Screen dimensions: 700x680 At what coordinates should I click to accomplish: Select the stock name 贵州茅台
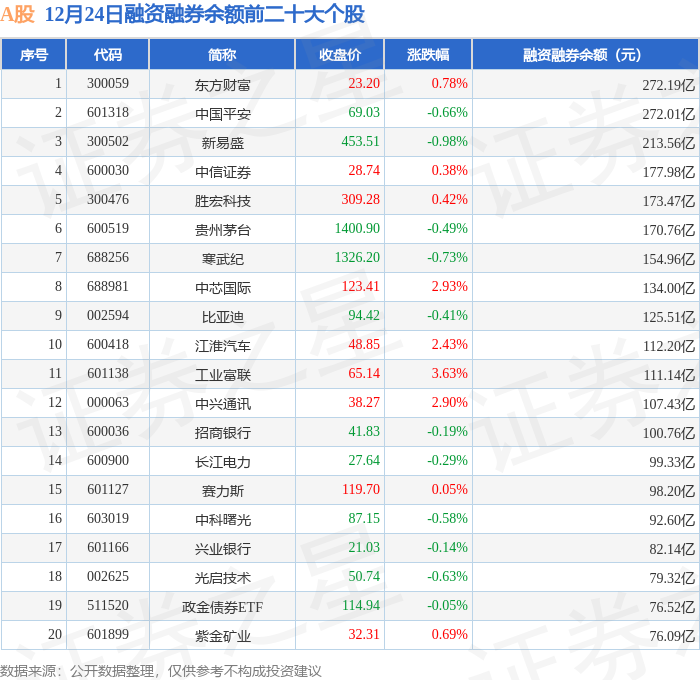[x=222, y=230]
